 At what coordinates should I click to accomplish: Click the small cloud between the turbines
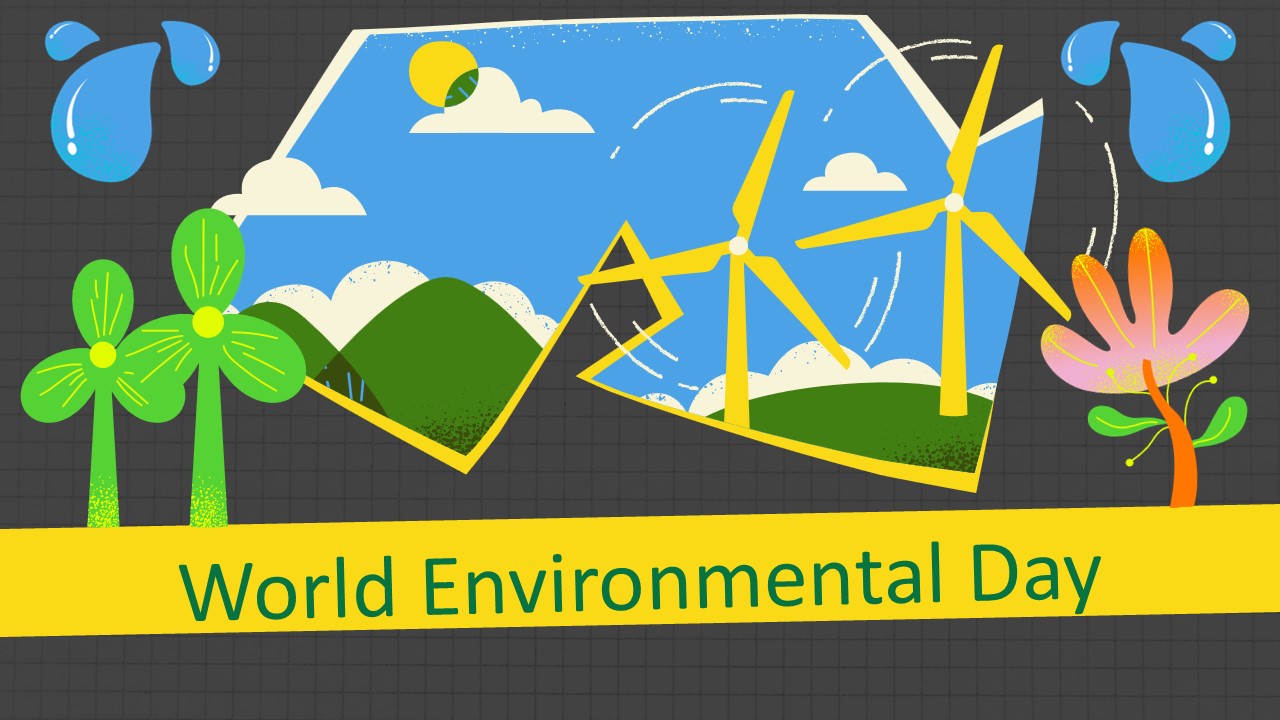coord(853,175)
